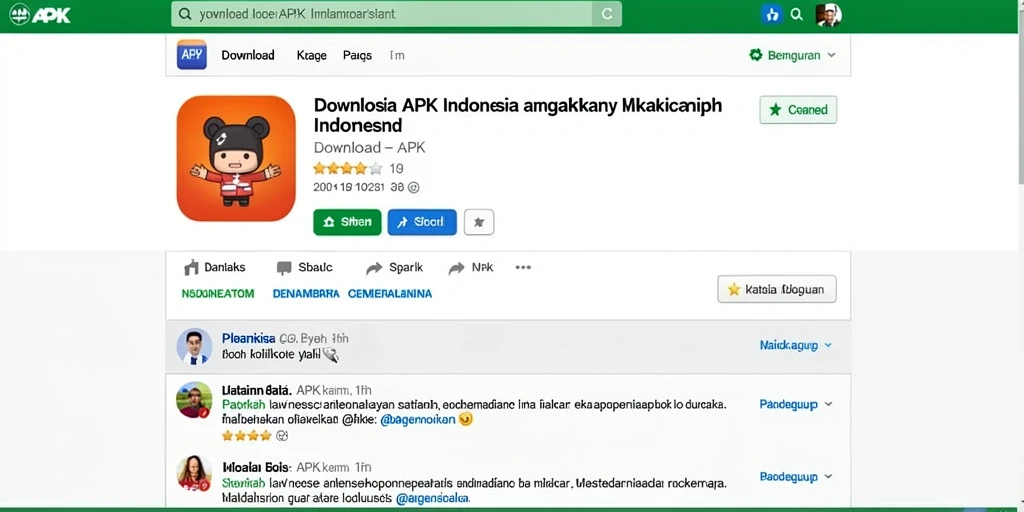
Task: Click the smiley icon after 2004 numbers
Action: click(413, 187)
